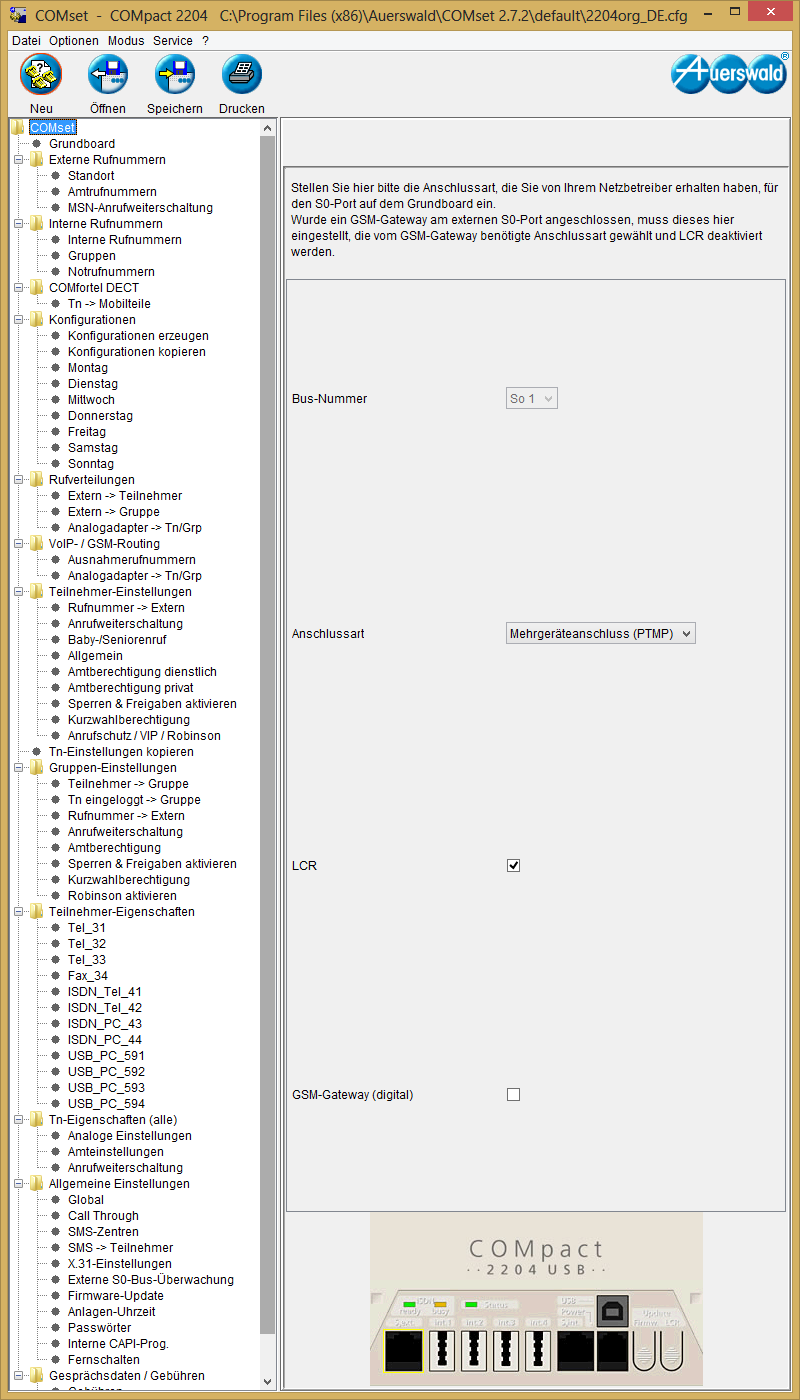This screenshot has height=1400, width=800.
Task: Toggle the LCR checkbox
Action: point(514,866)
